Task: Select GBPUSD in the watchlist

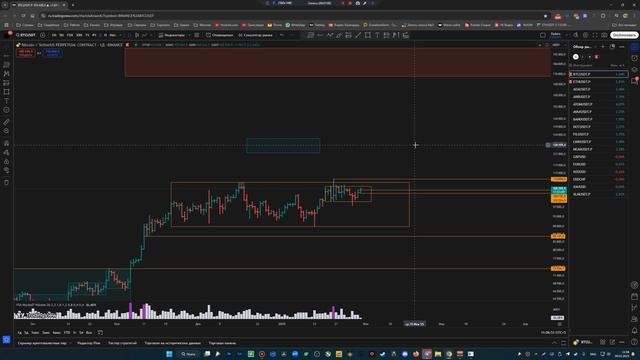Action: coord(598,157)
